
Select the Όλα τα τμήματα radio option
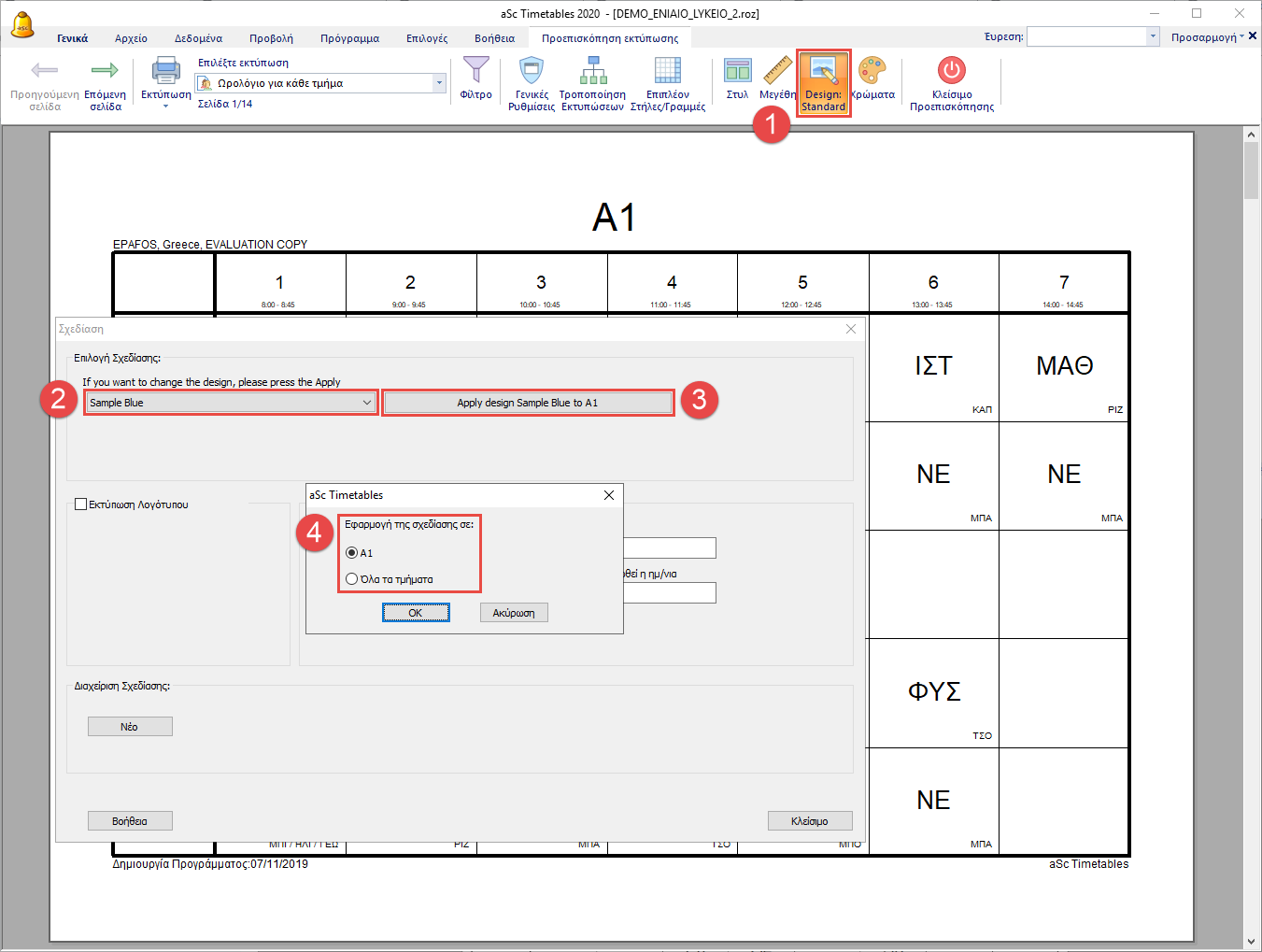coord(352,579)
